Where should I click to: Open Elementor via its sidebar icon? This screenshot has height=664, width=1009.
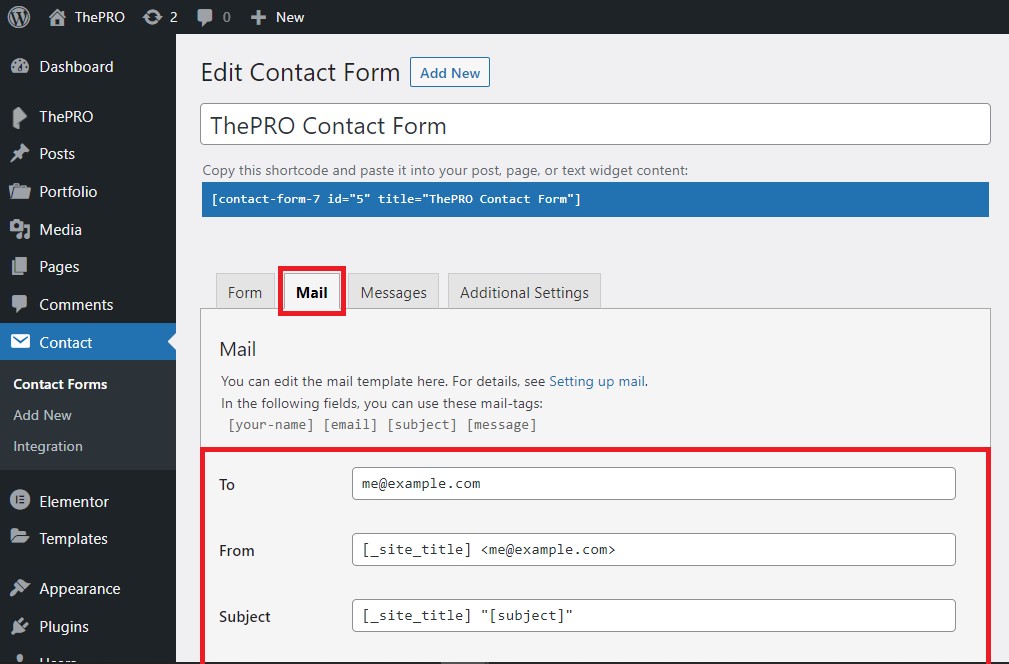click(x=20, y=500)
